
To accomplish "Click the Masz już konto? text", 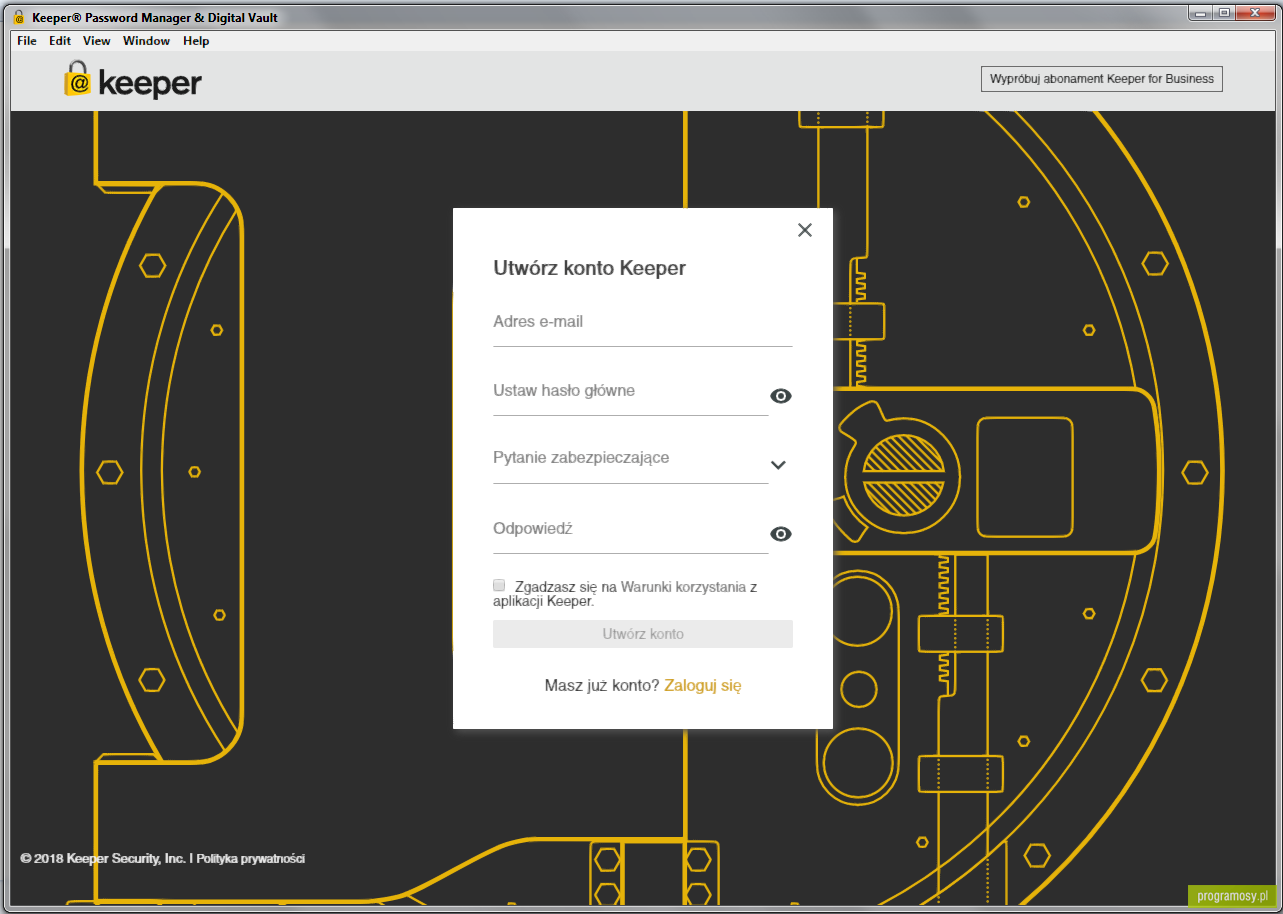I will pos(602,686).
